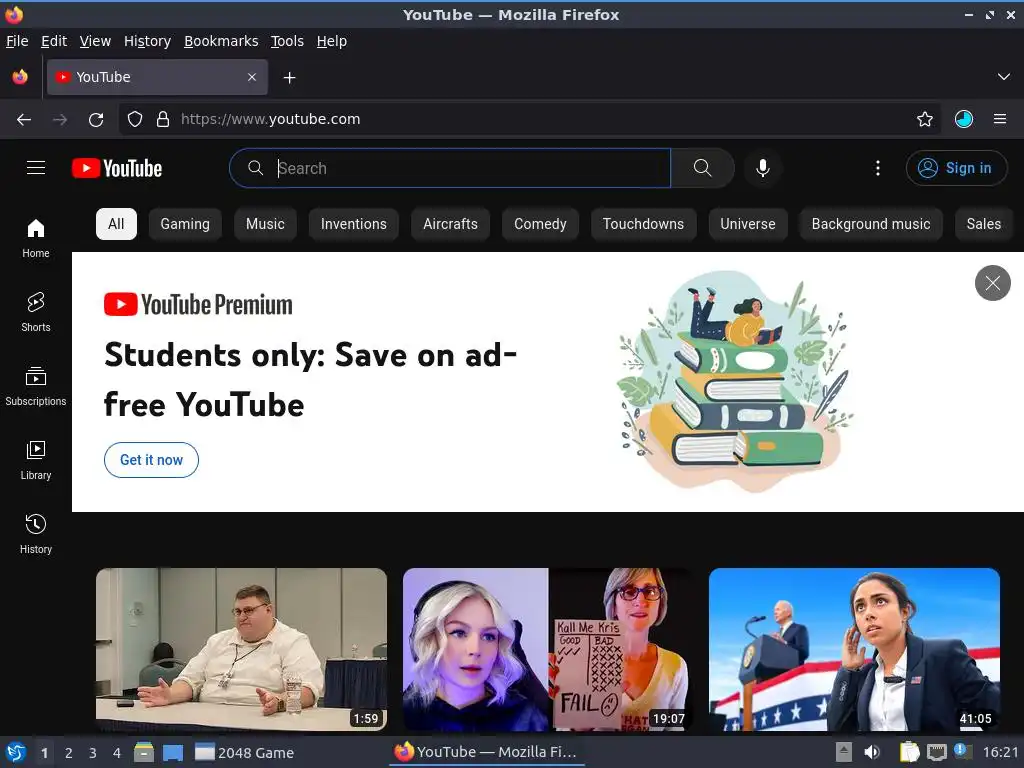Select the Background music filter chip
Screen dimensions: 1024x768
pyautogui.click(x=871, y=224)
